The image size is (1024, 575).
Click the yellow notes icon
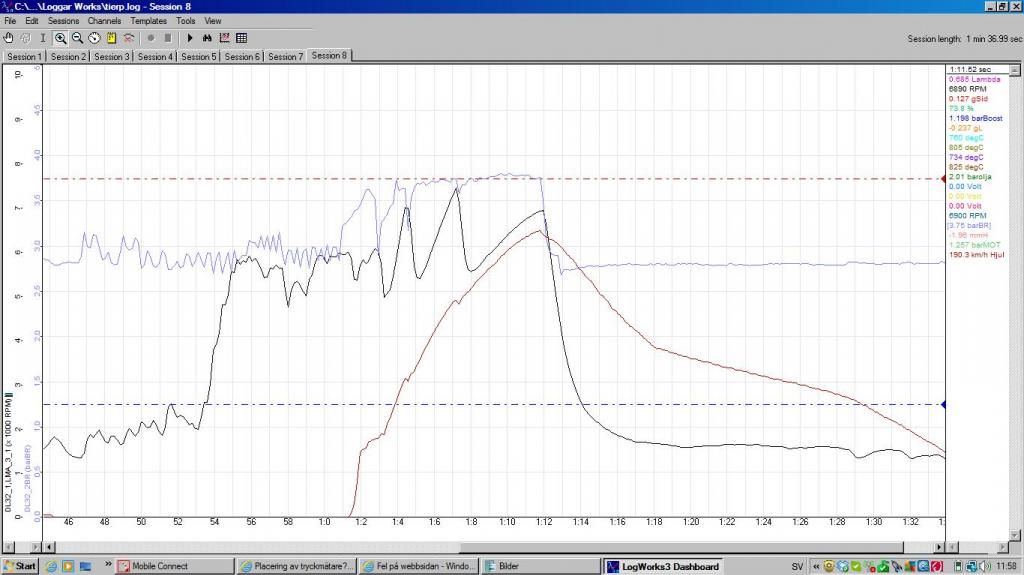coord(111,38)
